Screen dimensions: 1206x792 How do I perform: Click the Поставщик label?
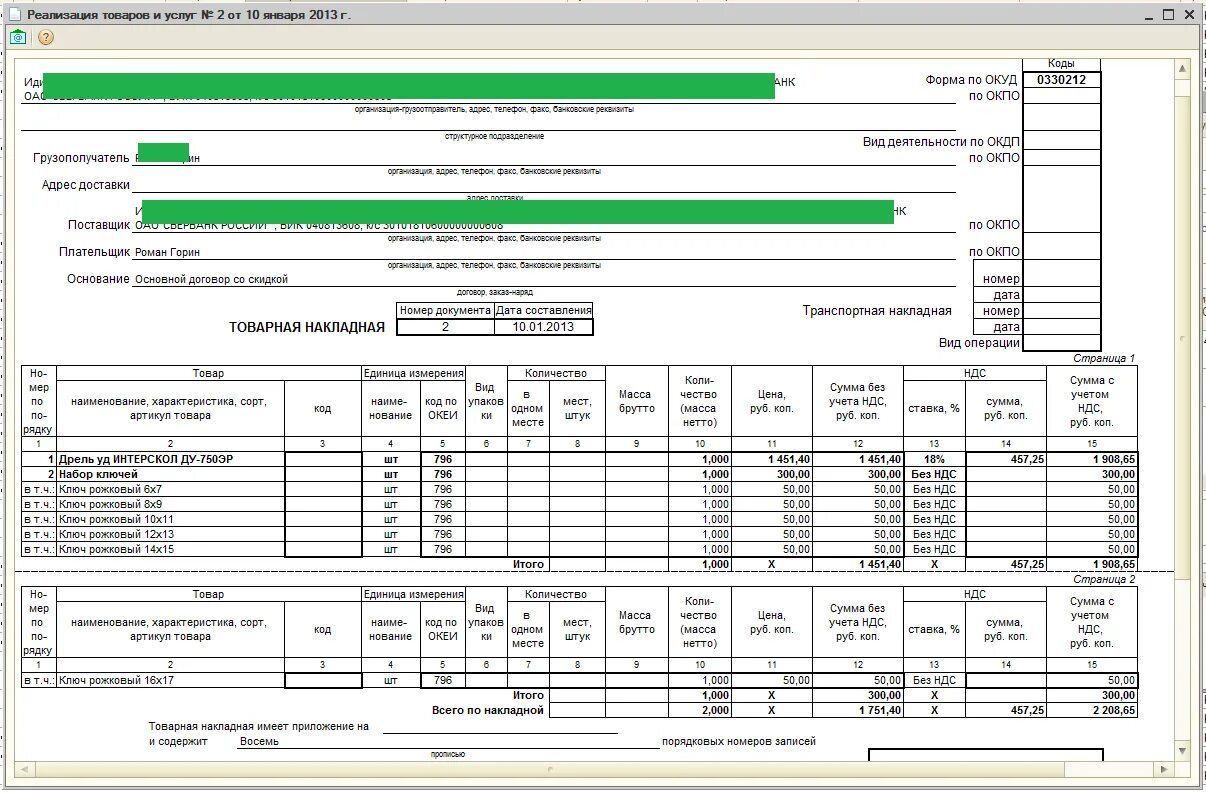pos(99,225)
